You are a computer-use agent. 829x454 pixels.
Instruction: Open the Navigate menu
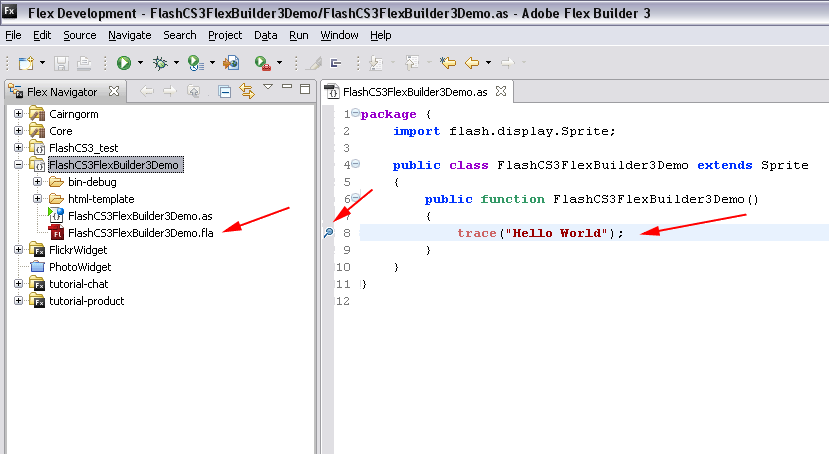pos(130,35)
